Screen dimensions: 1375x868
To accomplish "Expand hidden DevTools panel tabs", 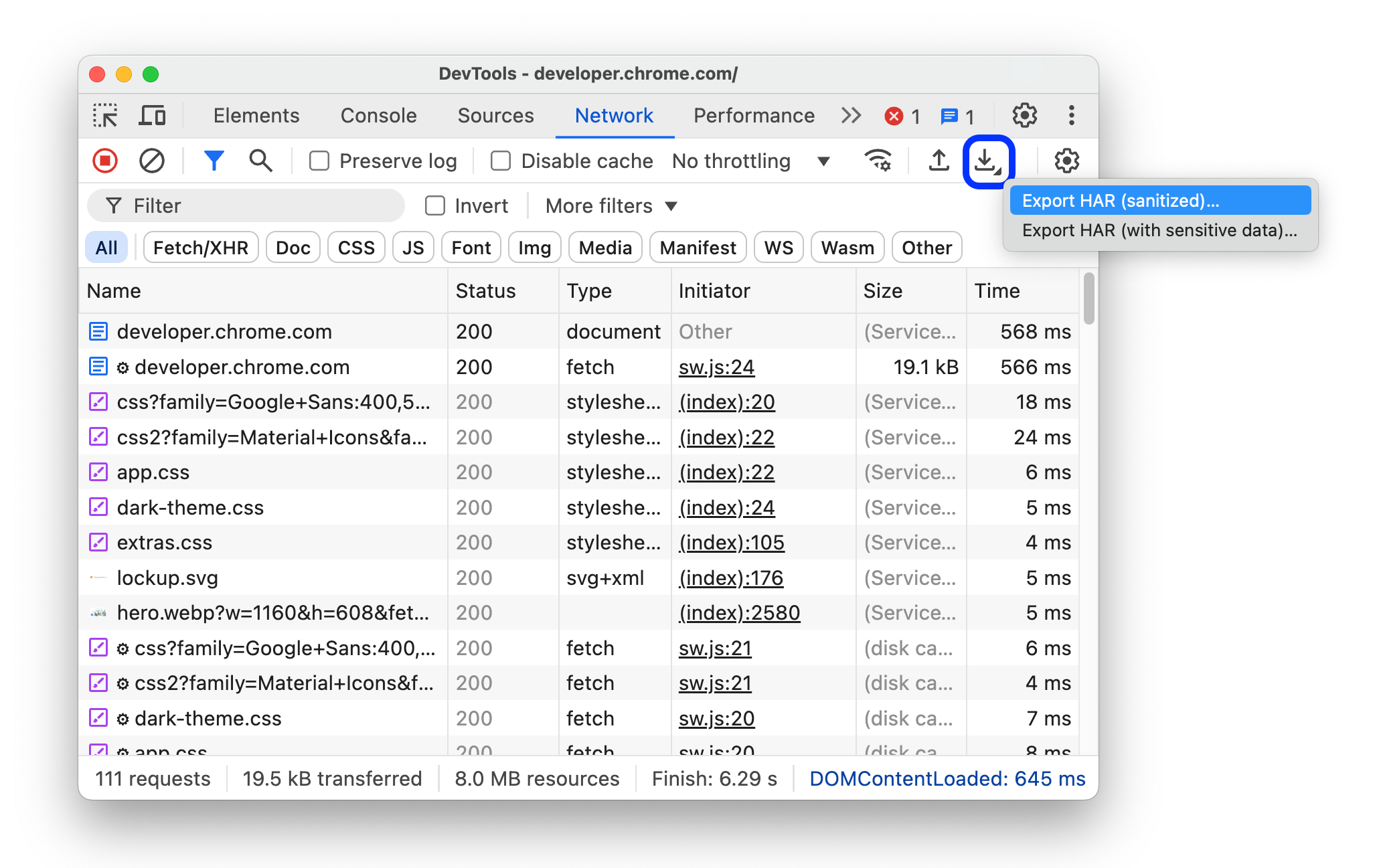I will [x=849, y=115].
